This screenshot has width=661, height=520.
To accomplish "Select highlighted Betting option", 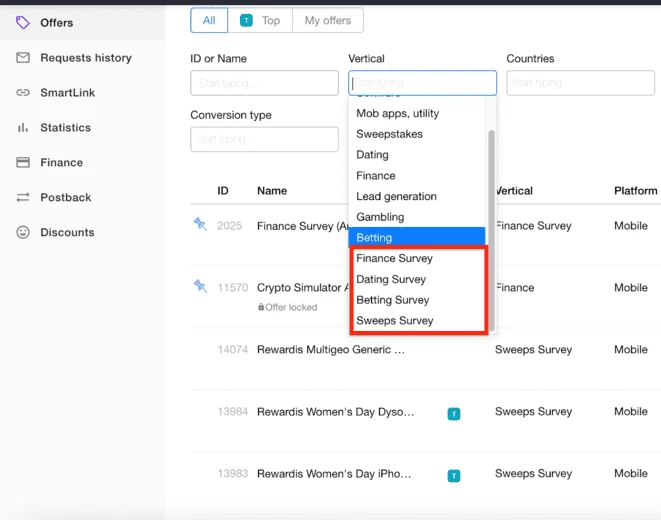I will coord(416,238).
